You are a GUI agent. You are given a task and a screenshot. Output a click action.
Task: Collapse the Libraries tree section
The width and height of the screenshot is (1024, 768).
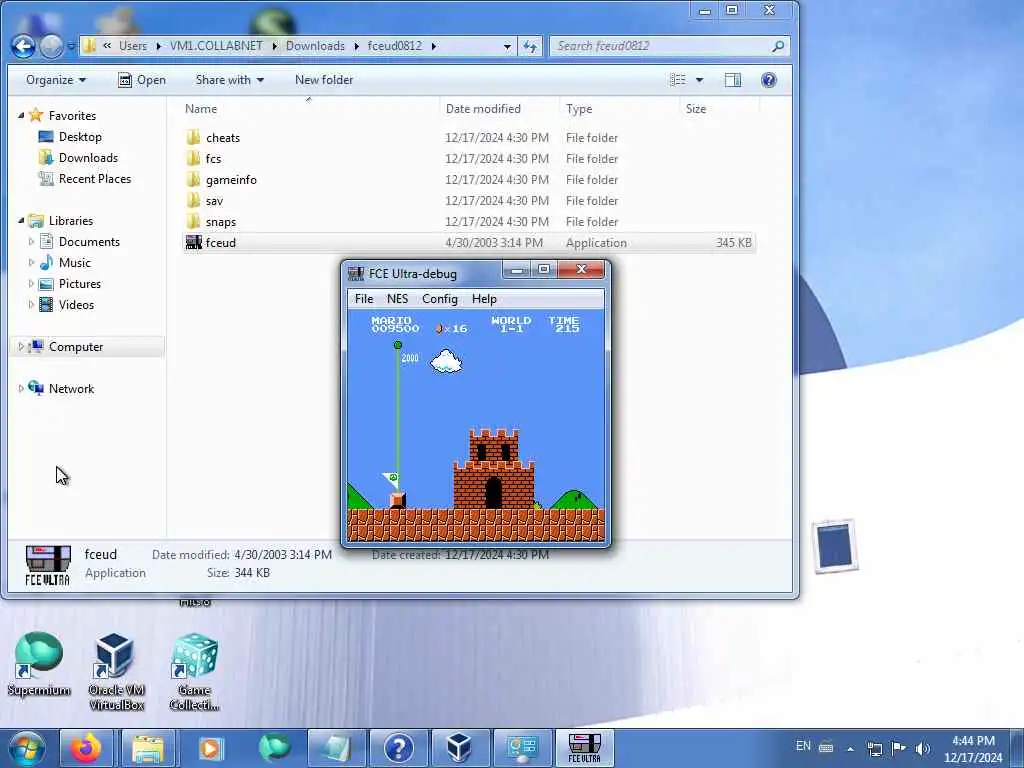(21, 221)
